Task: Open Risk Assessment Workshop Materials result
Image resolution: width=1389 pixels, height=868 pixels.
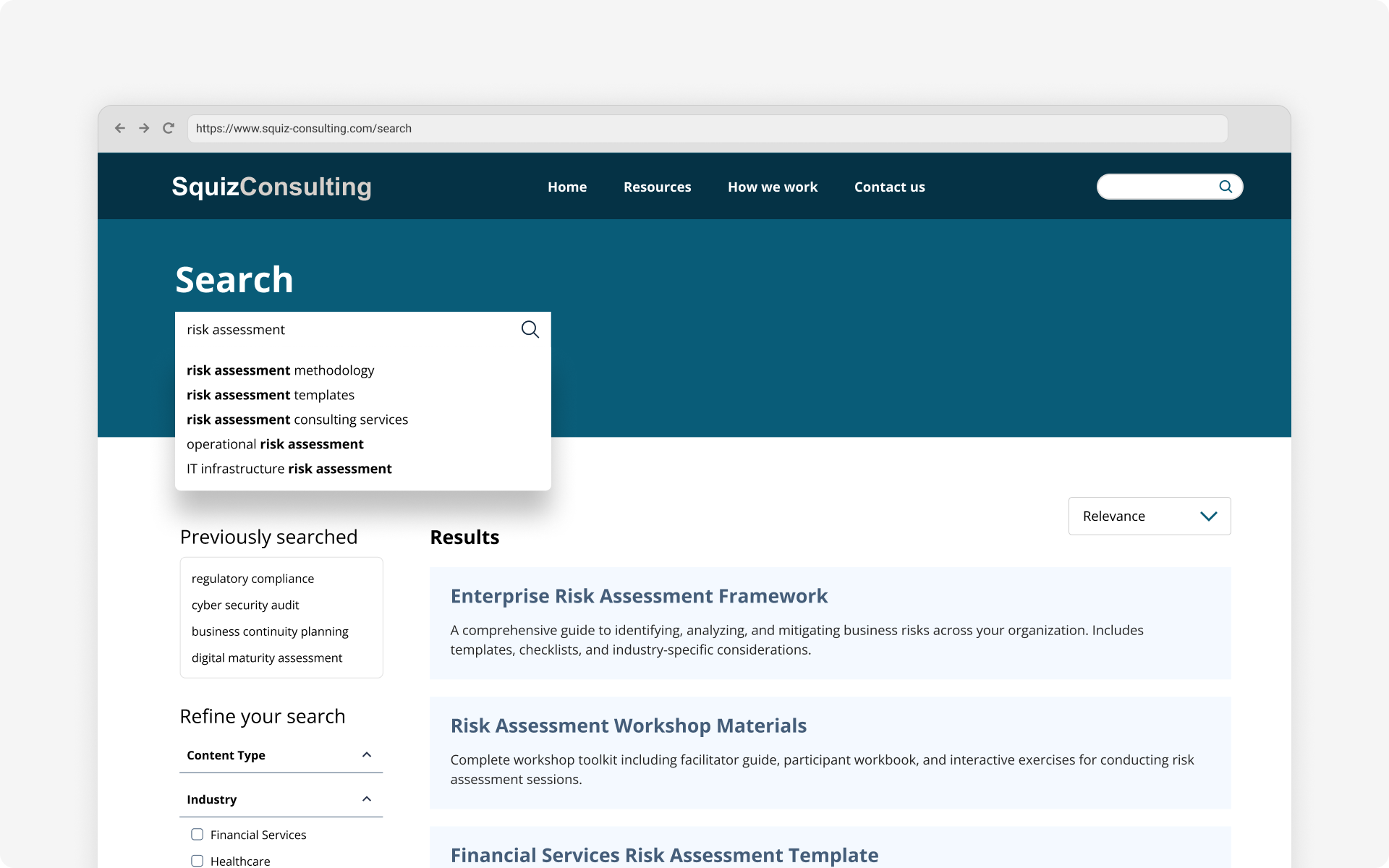Action: 628,726
